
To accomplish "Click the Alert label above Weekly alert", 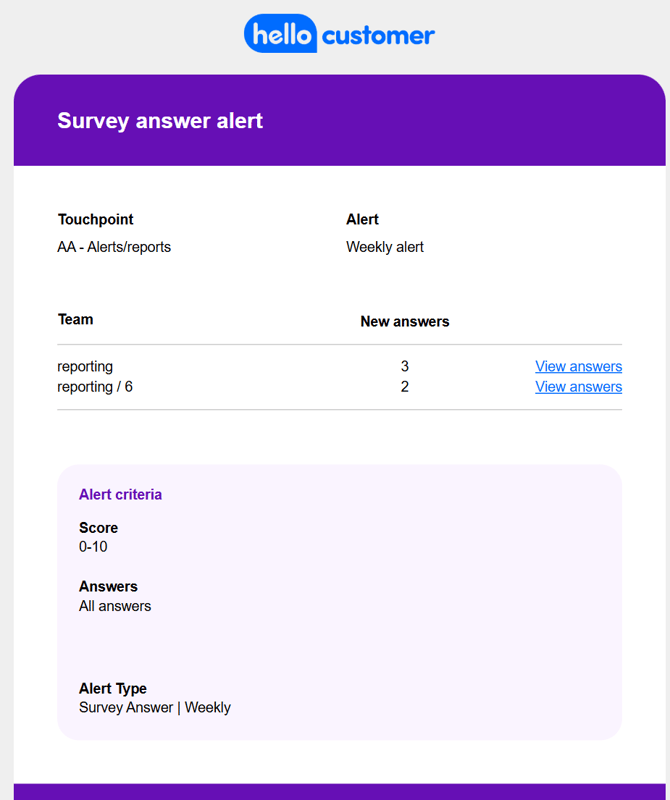I will (x=362, y=220).
